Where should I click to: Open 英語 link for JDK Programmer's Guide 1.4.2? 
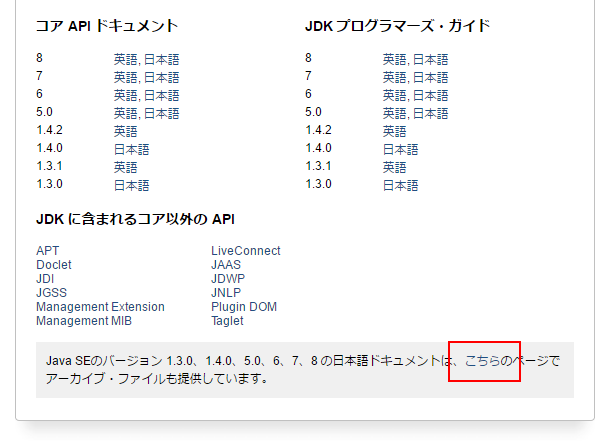point(394,131)
